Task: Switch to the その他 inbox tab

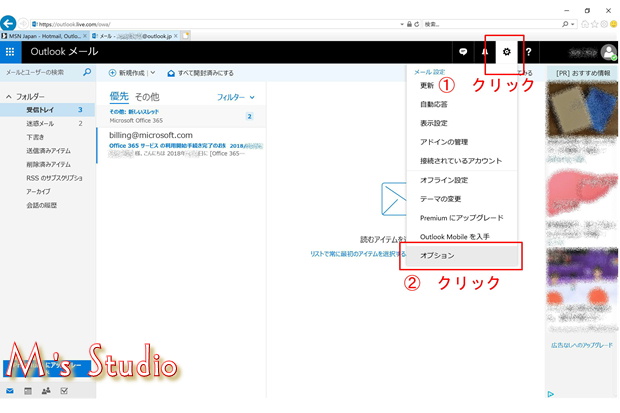Action: [x=147, y=97]
